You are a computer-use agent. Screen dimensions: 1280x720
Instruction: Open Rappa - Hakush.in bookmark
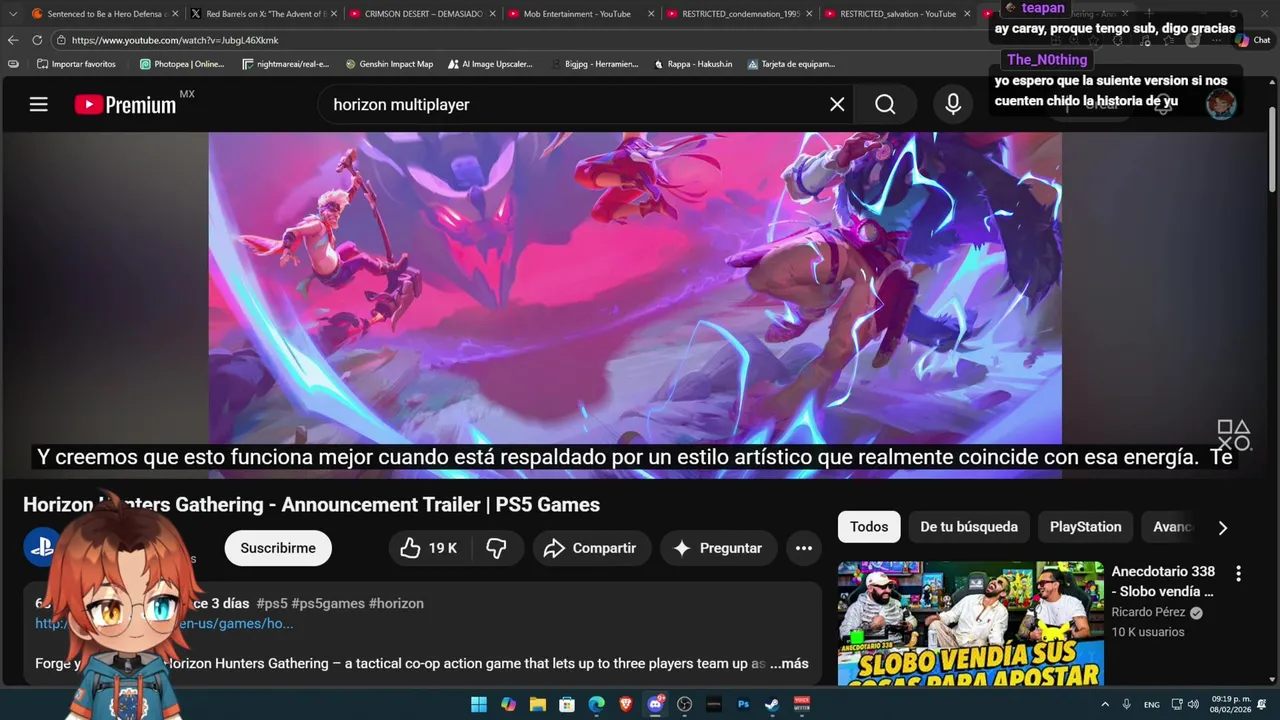click(x=693, y=64)
